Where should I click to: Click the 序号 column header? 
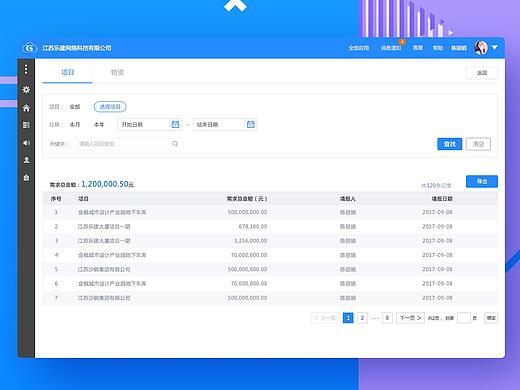[x=56, y=199]
